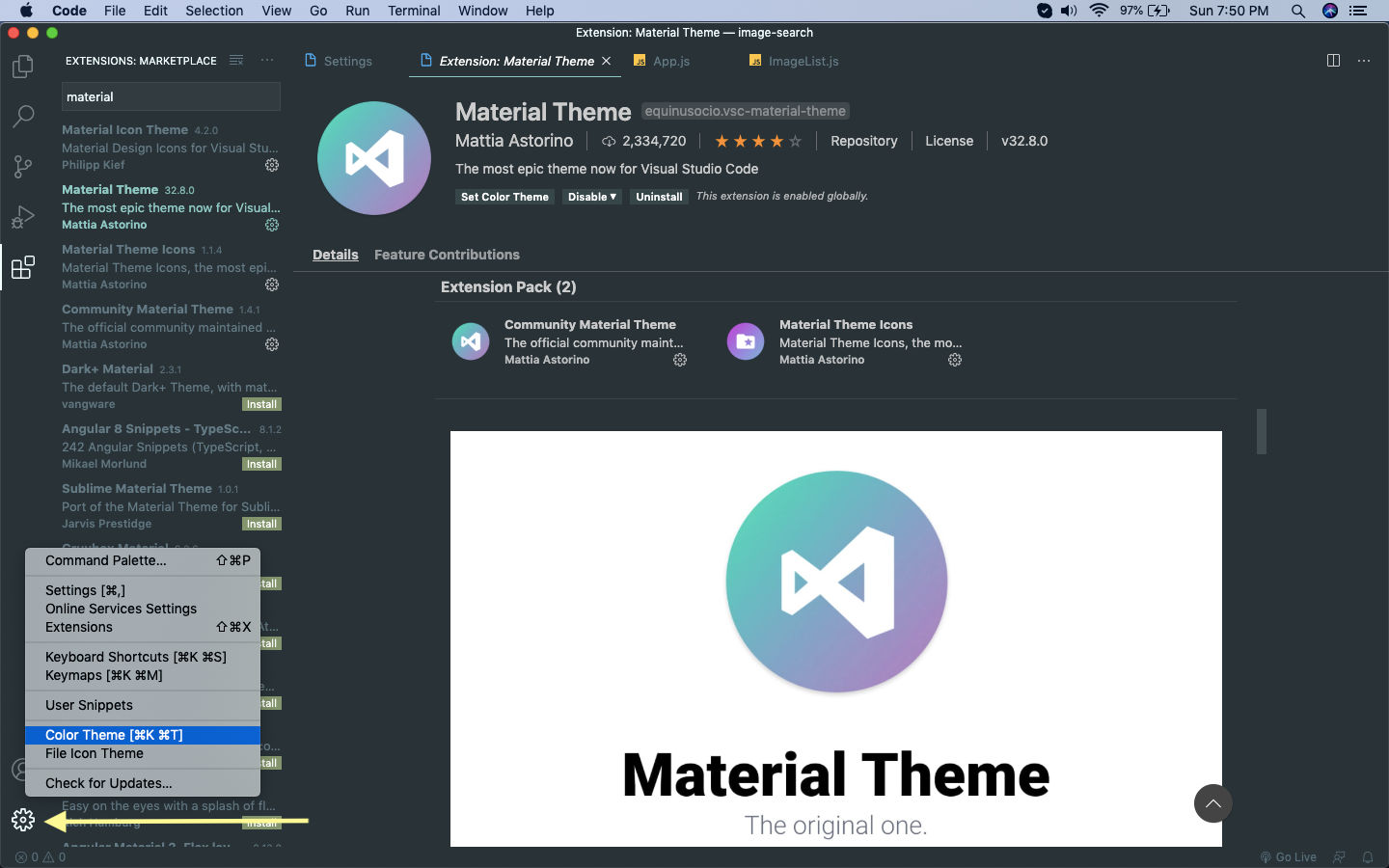This screenshot has width=1389, height=868.
Task: Click Community Material Theme pack icon
Action: [471, 341]
